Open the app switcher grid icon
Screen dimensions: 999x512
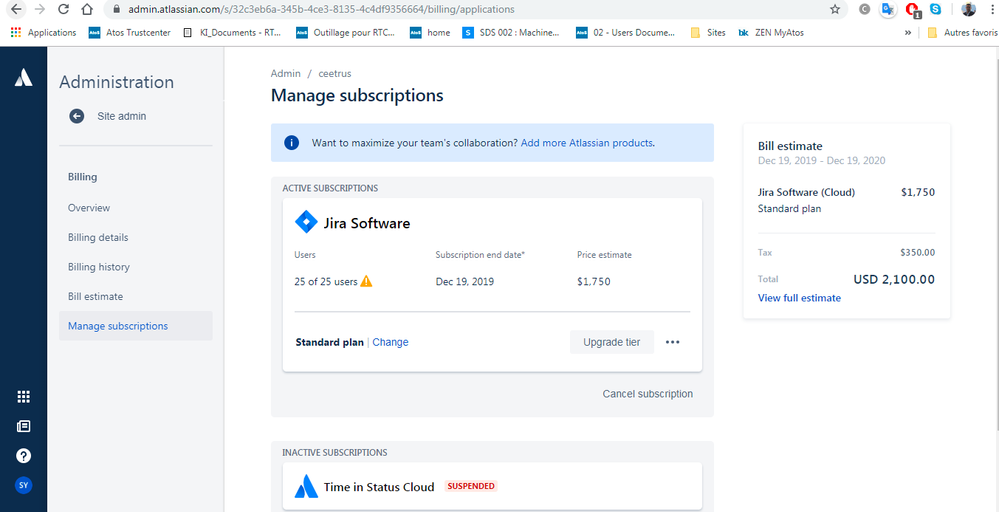click(x=24, y=397)
